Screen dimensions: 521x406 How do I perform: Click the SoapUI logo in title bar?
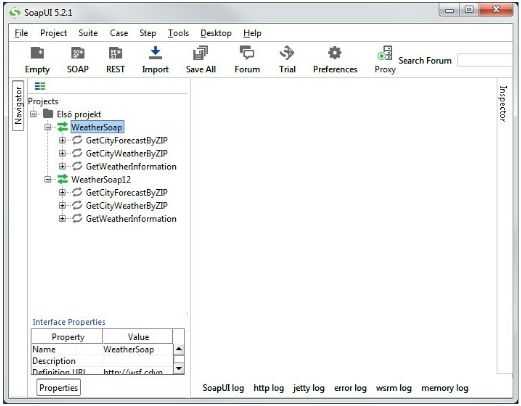(x=15, y=13)
